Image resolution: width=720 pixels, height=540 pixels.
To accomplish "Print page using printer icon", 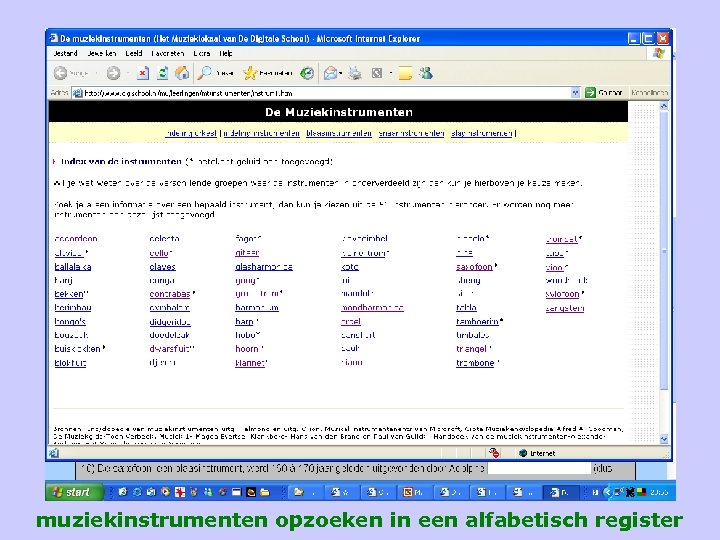I will pyautogui.click(x=354, y=73).
